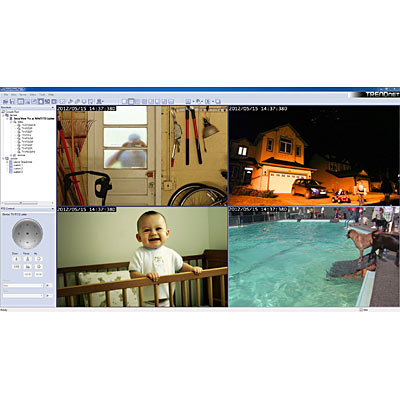400x400 pixels.
Task: Select the SecurView Pro server tree entry
Action: point(34,118)
